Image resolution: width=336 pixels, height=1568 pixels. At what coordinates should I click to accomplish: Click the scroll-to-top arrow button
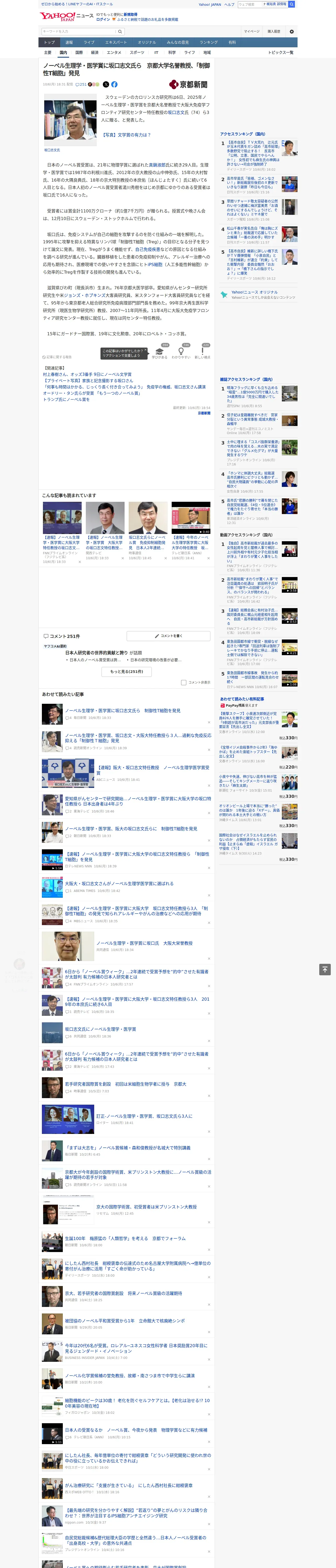click(x=324, y=969)
